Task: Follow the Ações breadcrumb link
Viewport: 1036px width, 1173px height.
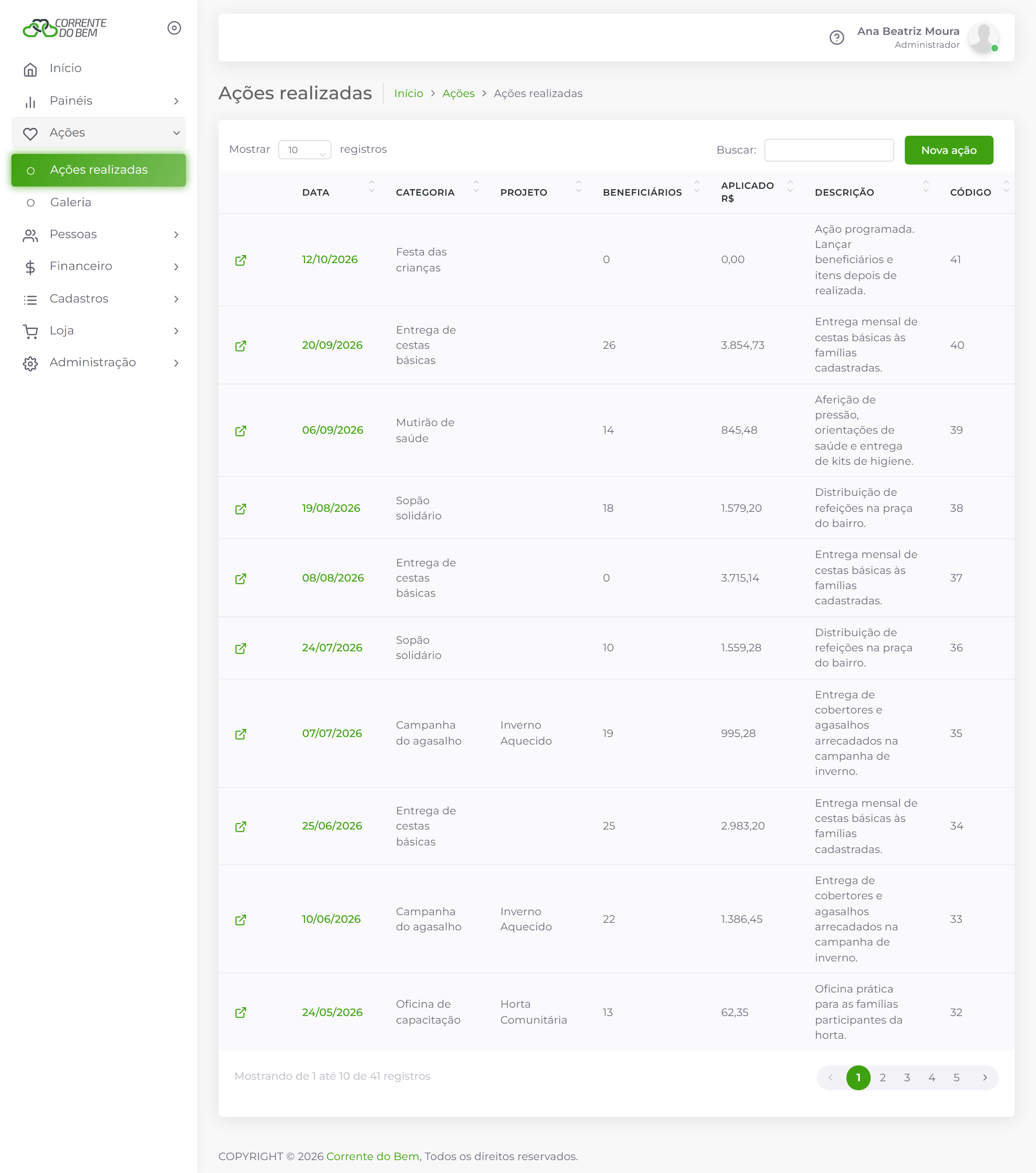Action: click(x=458, y=94)
